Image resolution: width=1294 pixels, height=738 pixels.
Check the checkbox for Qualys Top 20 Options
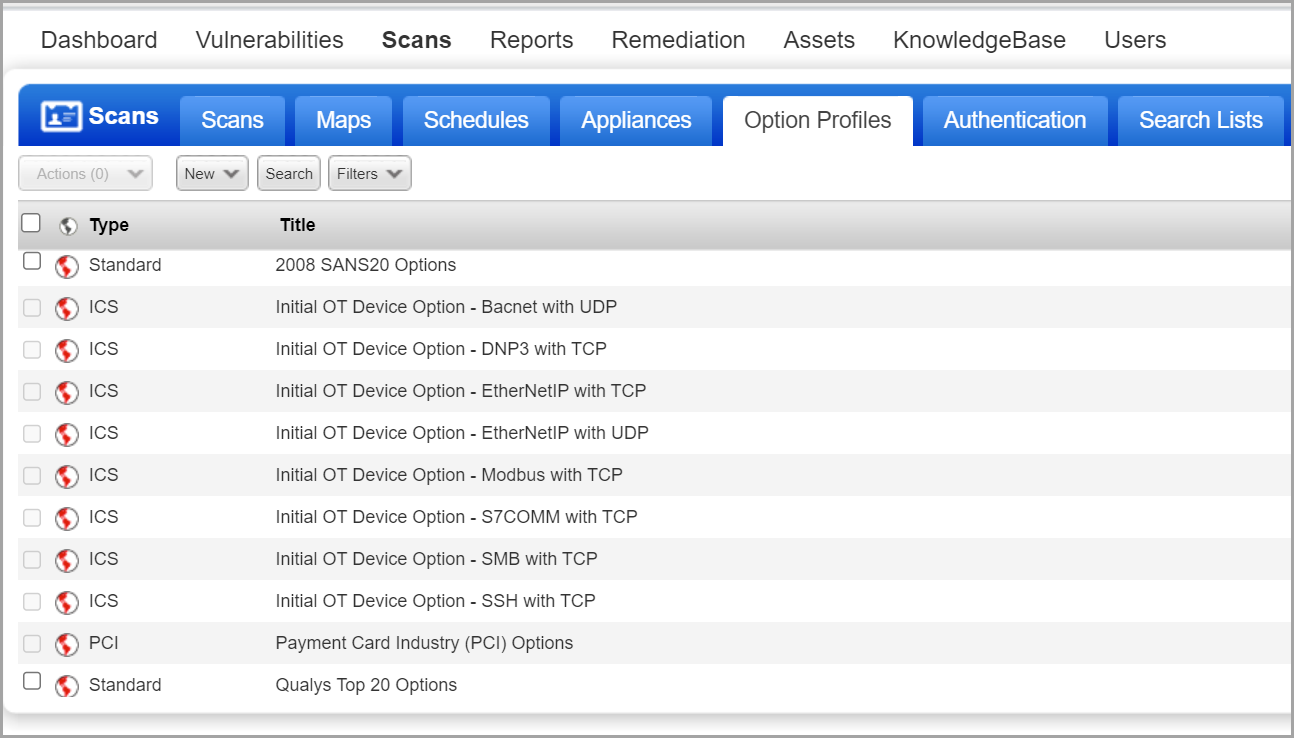click(31, 680)
